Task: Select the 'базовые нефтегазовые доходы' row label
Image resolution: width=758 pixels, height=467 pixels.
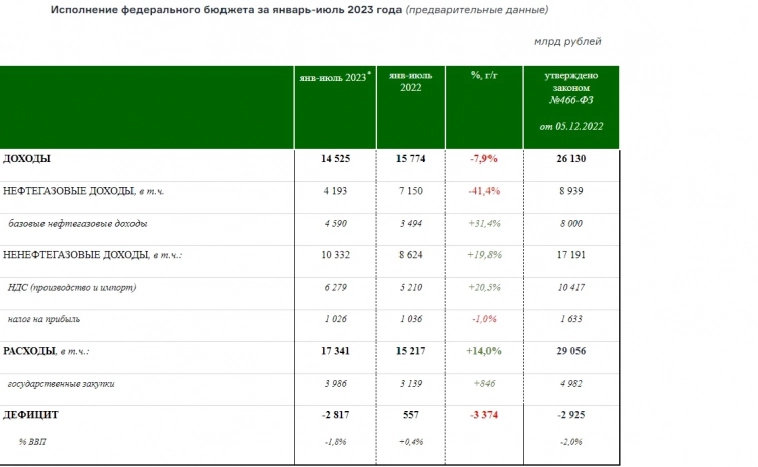Action: click(77, 222)
